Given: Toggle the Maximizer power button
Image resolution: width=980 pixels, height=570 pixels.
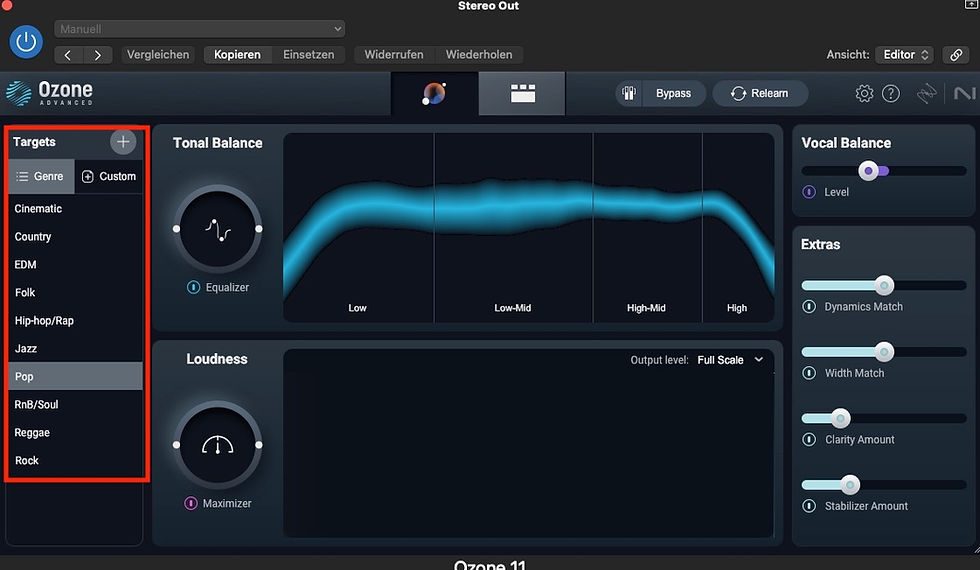Looking at the screenshot, I should click(x=191, y=504).
